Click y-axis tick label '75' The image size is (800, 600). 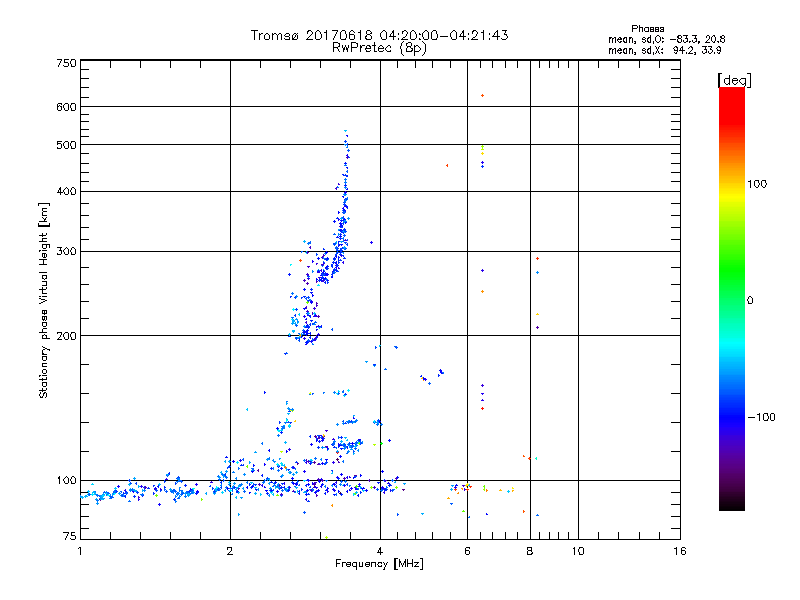(70, 536)
